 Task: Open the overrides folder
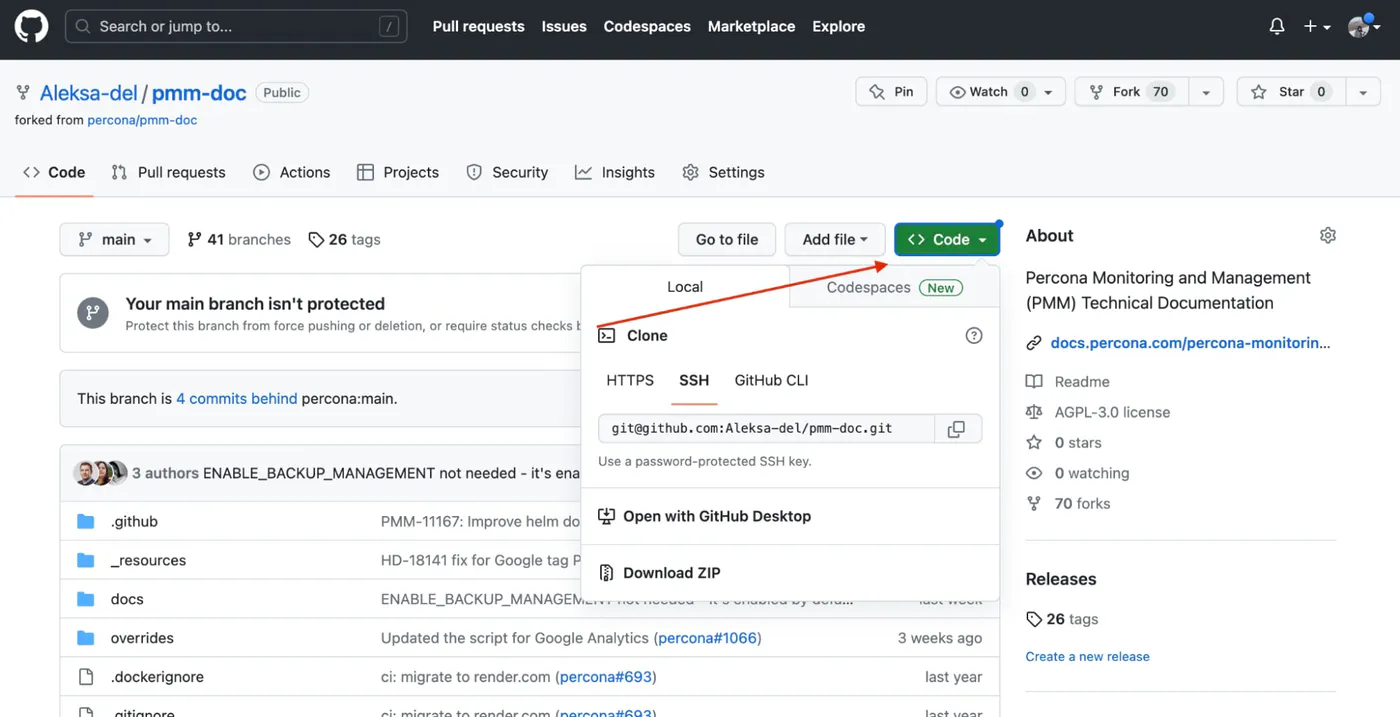[142, 638]
